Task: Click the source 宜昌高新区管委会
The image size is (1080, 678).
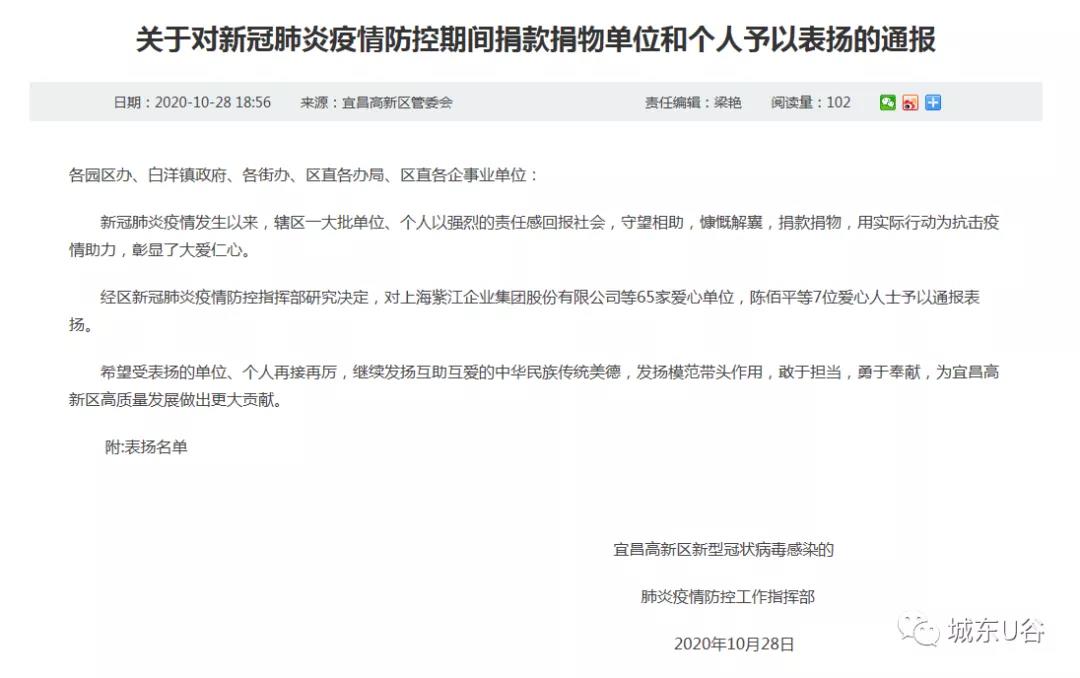Action: point(376,103)
